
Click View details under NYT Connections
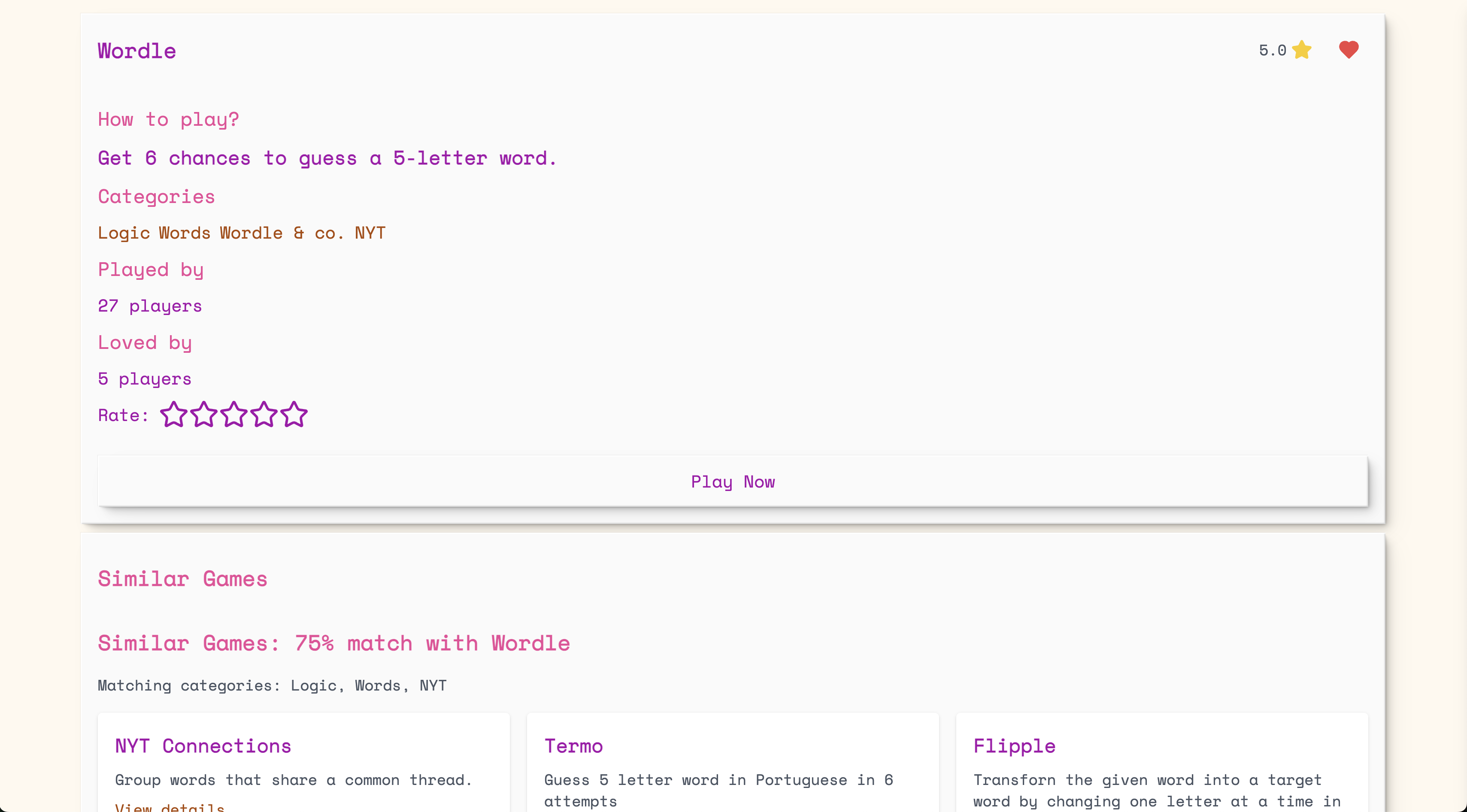click(x=170, y=807)
